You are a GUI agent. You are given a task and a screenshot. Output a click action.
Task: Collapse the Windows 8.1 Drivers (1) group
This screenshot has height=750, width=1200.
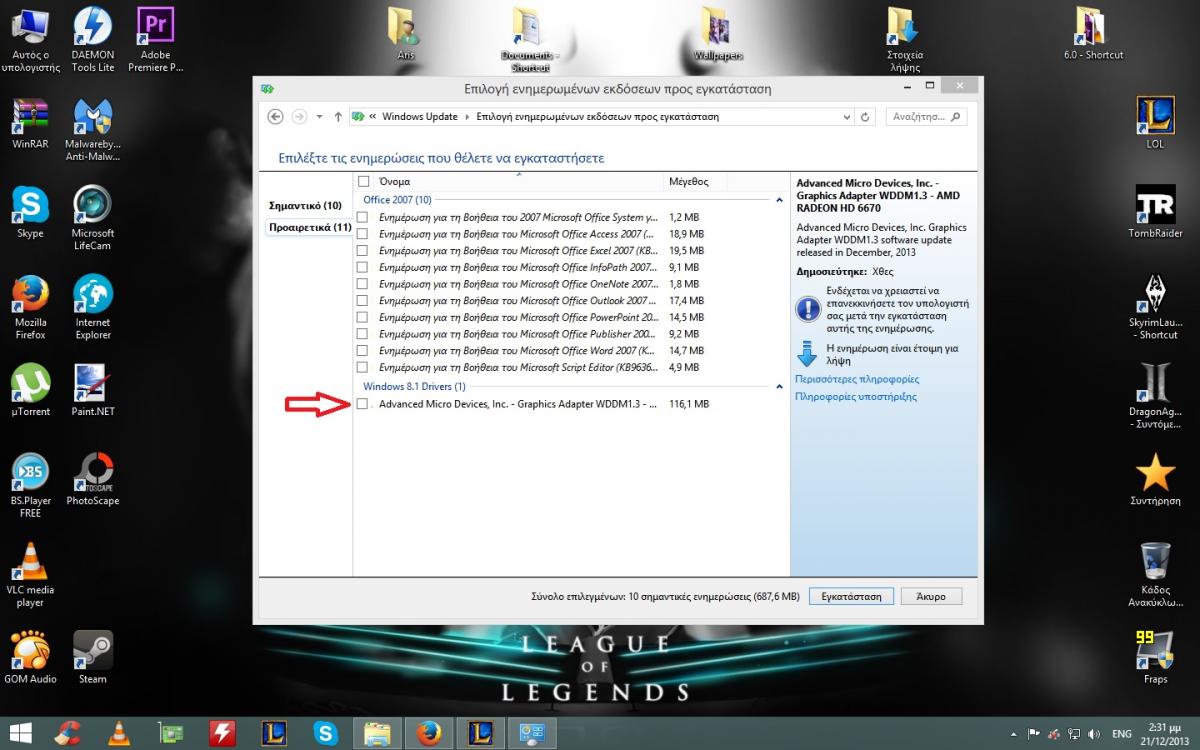pos(779,386)
